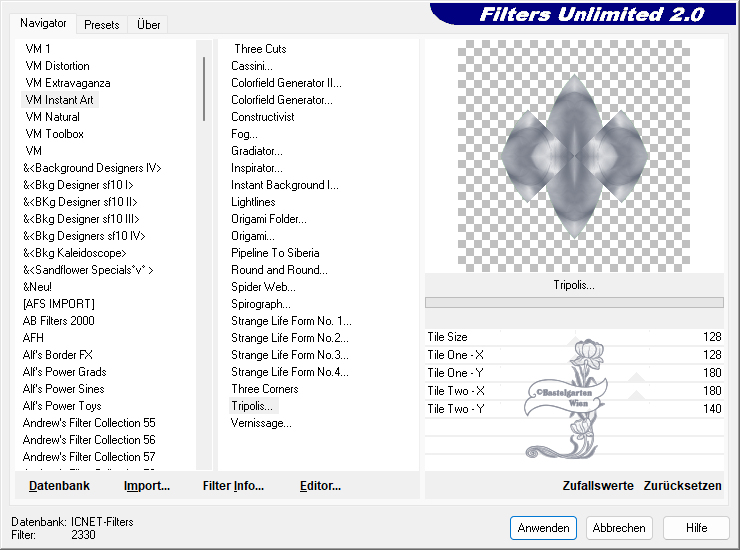The image size is (740, 550).
Task: Open Hilfe for help
Action: pos(696,528)
